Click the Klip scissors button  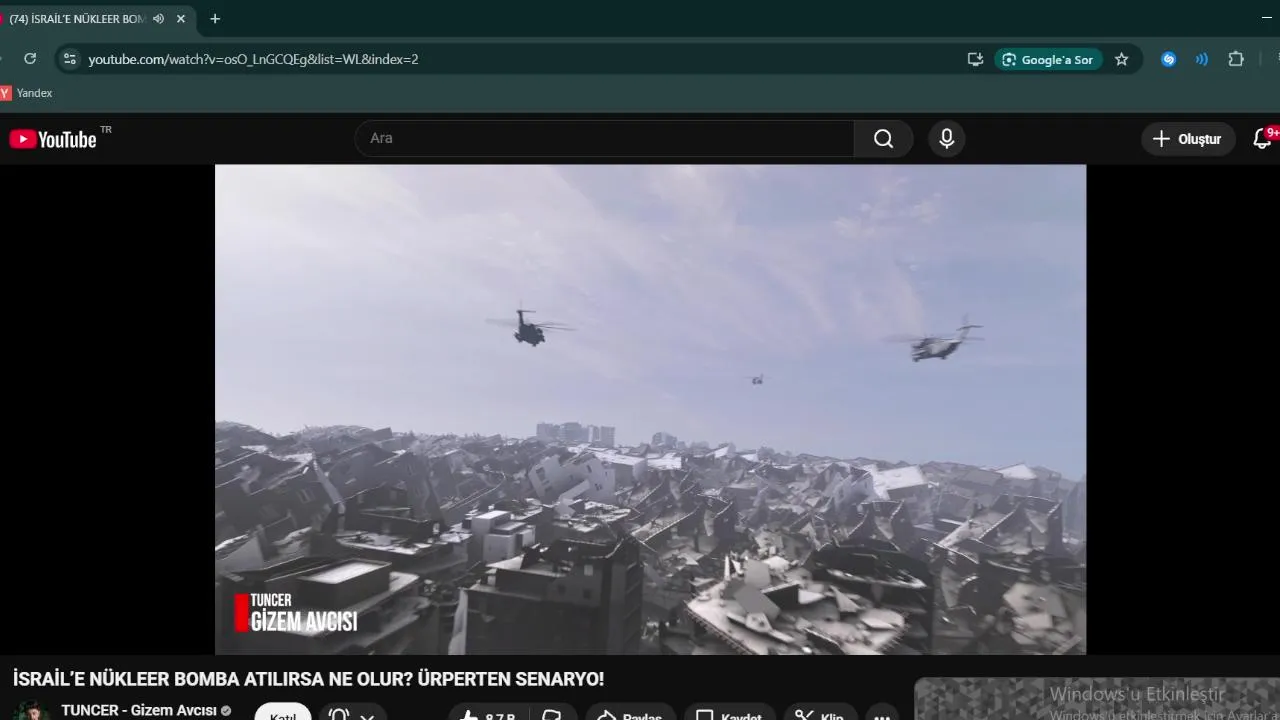tap(820, 713)
